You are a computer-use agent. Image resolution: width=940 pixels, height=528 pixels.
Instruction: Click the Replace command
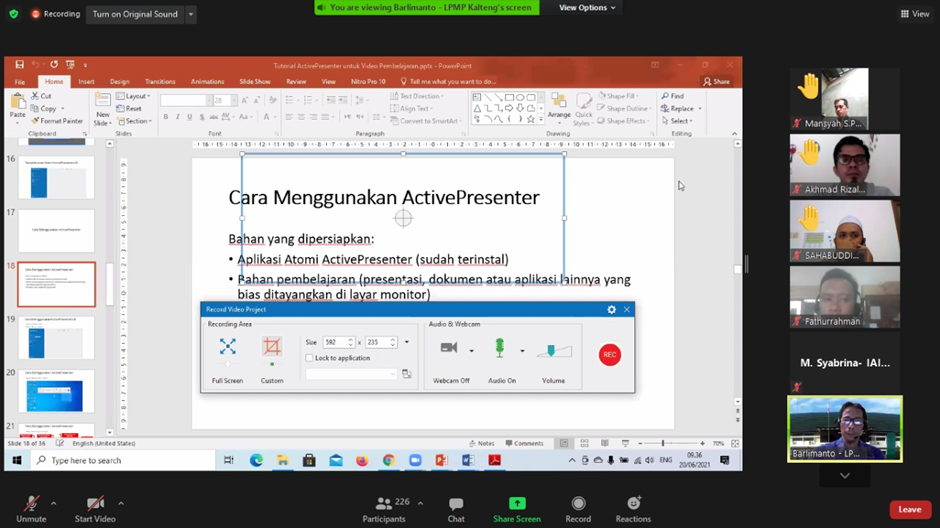click(x=681, y=108)
